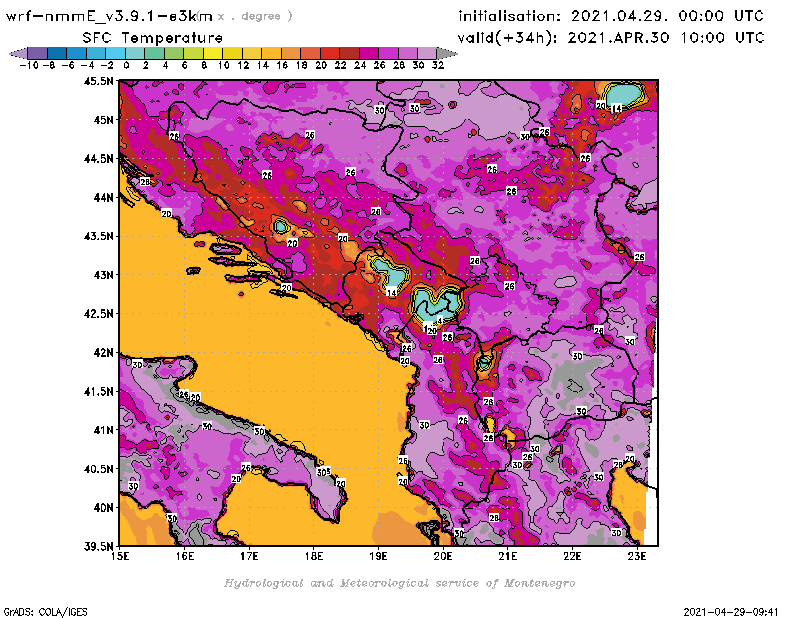Click the 39.5N latitude axis label

click(x=100, y=546)
